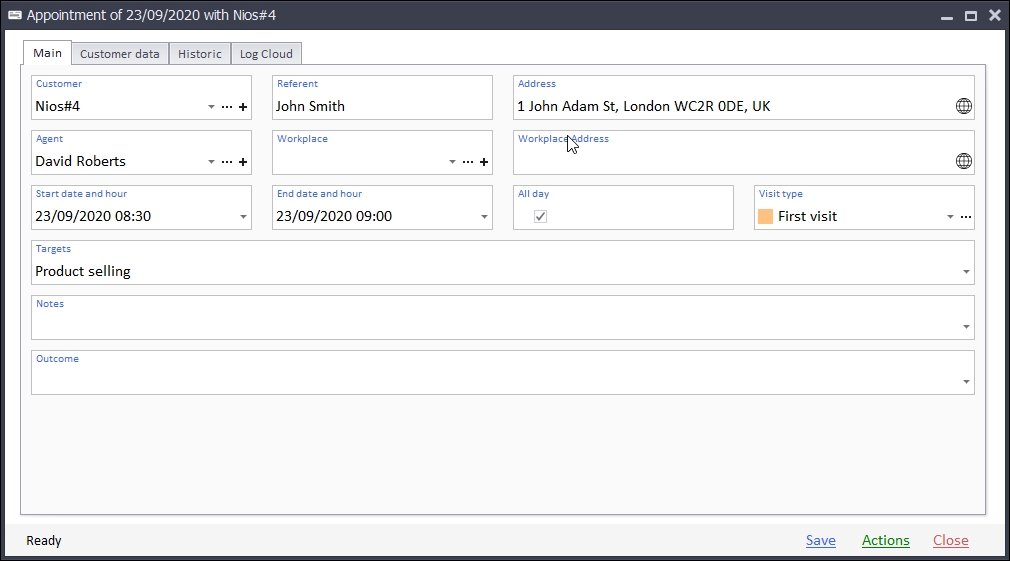Open the Historic tab
Viewport: 1010px width, 561px height.
click(x=200, y=54)
